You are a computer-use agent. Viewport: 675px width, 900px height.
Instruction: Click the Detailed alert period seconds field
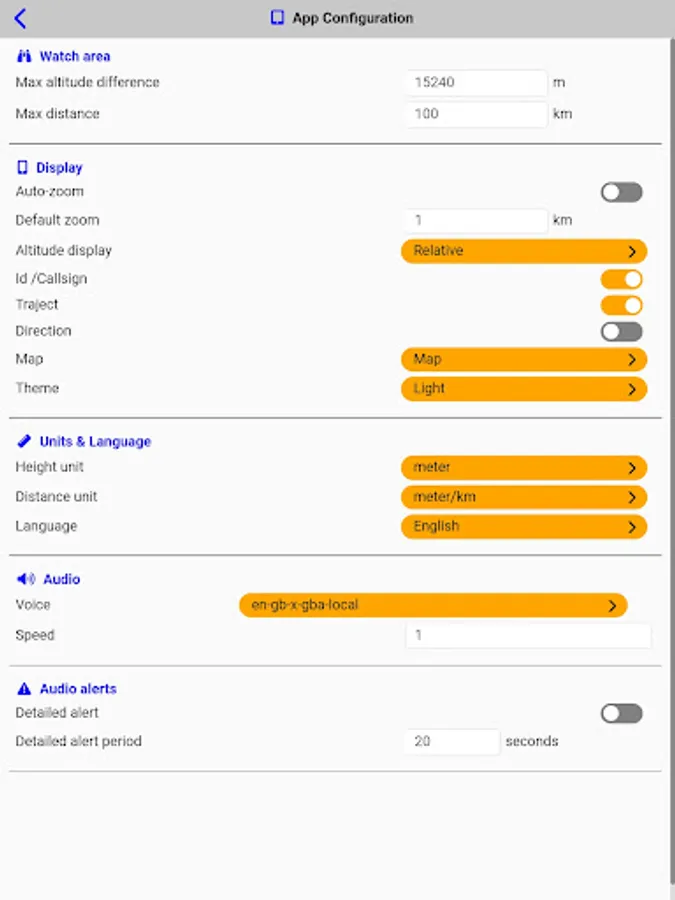[451, 742]
